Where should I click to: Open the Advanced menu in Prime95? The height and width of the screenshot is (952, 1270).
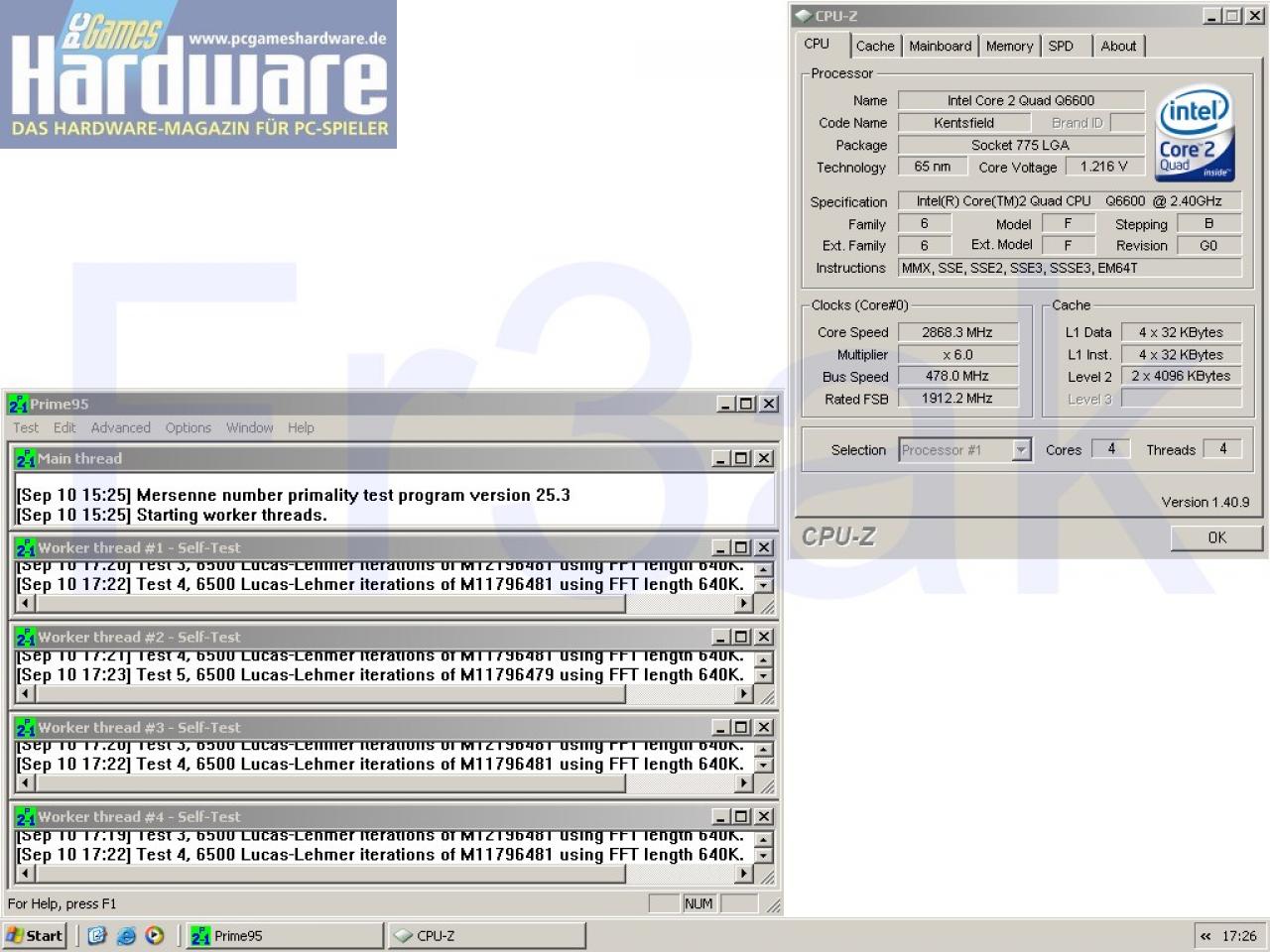pyautogui.click(x=121, y=427)
